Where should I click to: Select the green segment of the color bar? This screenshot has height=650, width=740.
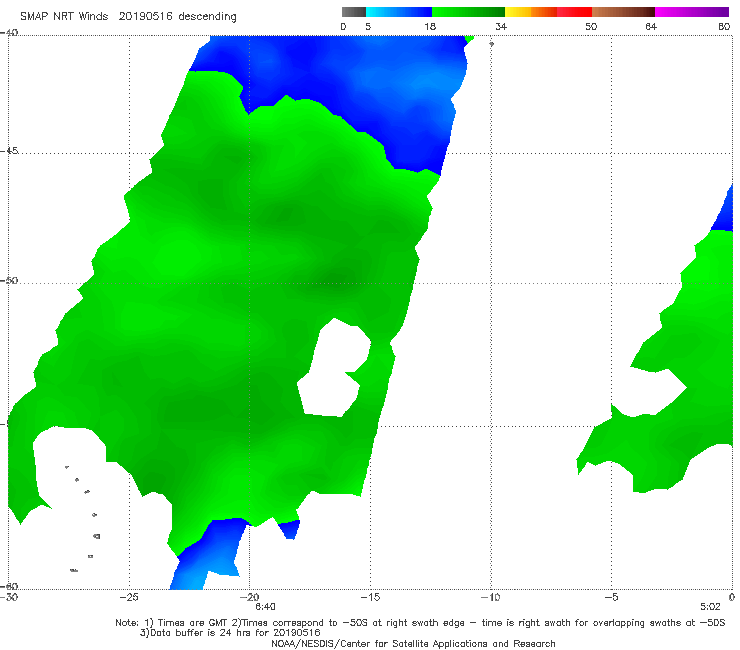tap(468, 12)
